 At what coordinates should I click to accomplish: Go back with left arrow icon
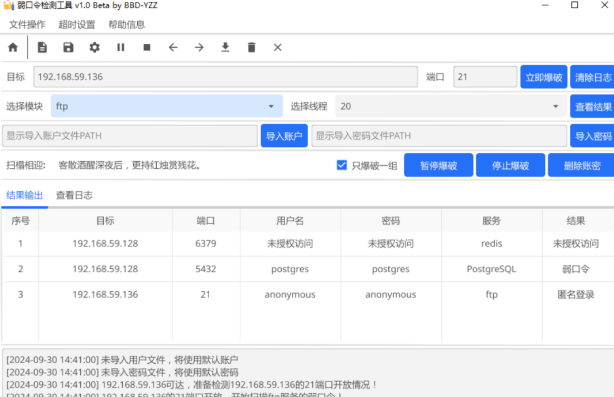173,47
